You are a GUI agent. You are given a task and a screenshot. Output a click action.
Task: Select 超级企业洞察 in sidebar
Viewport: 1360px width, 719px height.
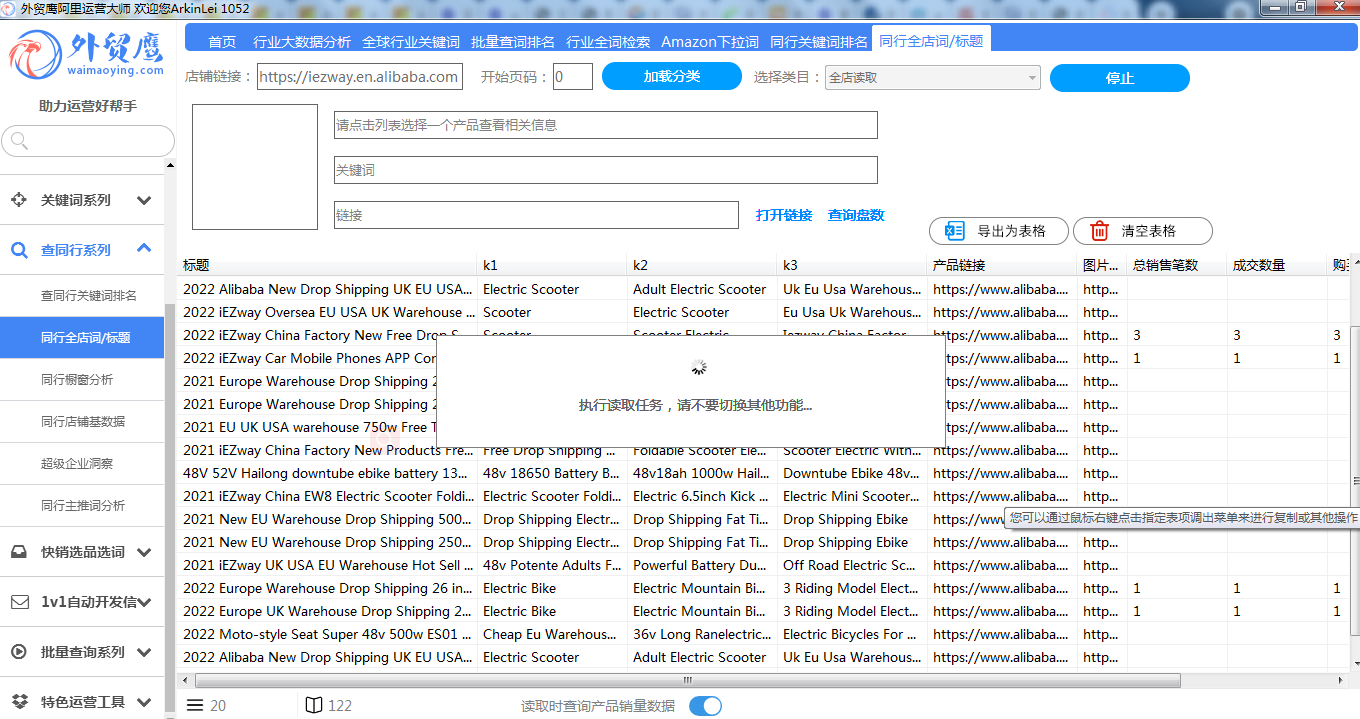pyautogui.click(x=82, y=464)
